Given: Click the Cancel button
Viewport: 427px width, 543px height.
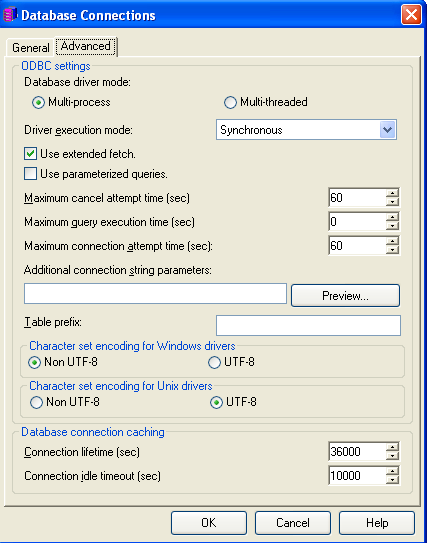Looking at the screenshot, I should [293, 523].
